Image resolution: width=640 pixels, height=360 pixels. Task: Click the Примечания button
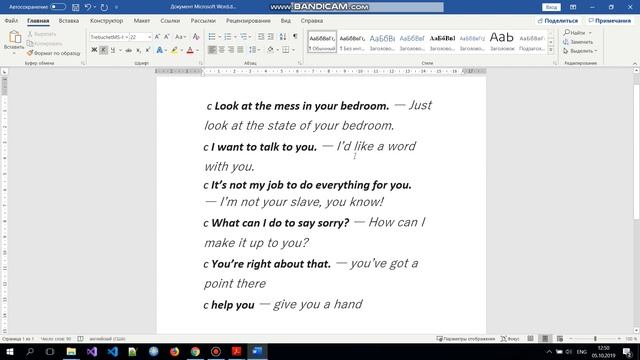609,20
